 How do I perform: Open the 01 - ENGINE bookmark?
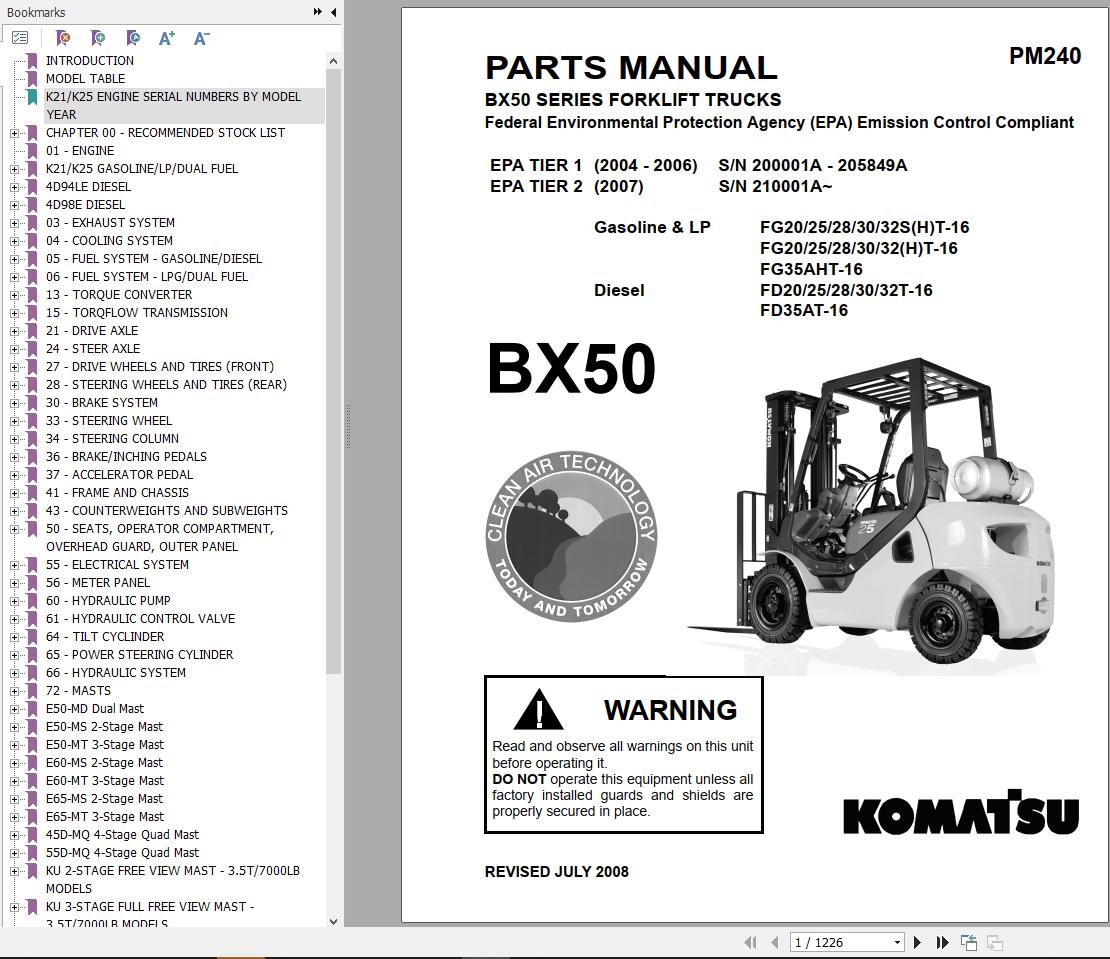(80, 151)
